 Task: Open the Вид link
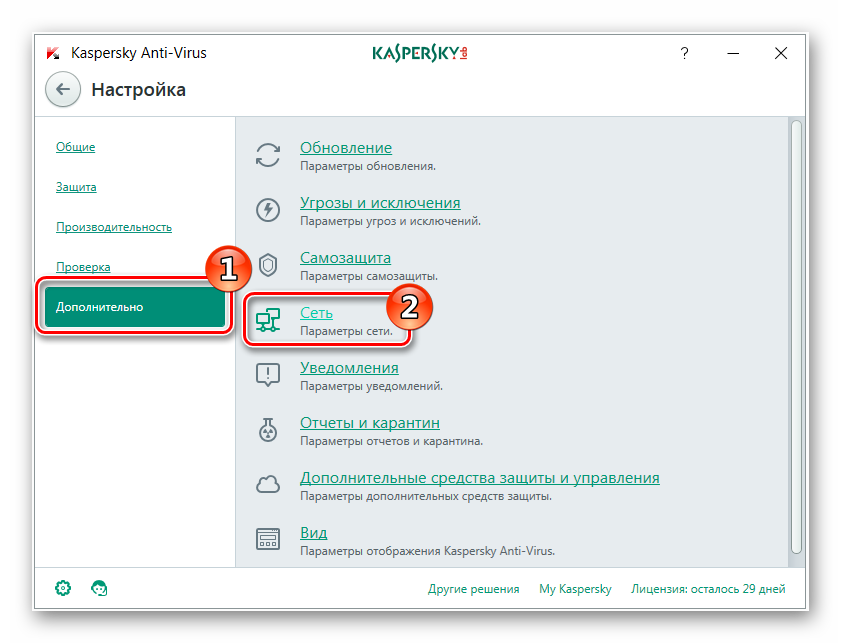point(314,533)
